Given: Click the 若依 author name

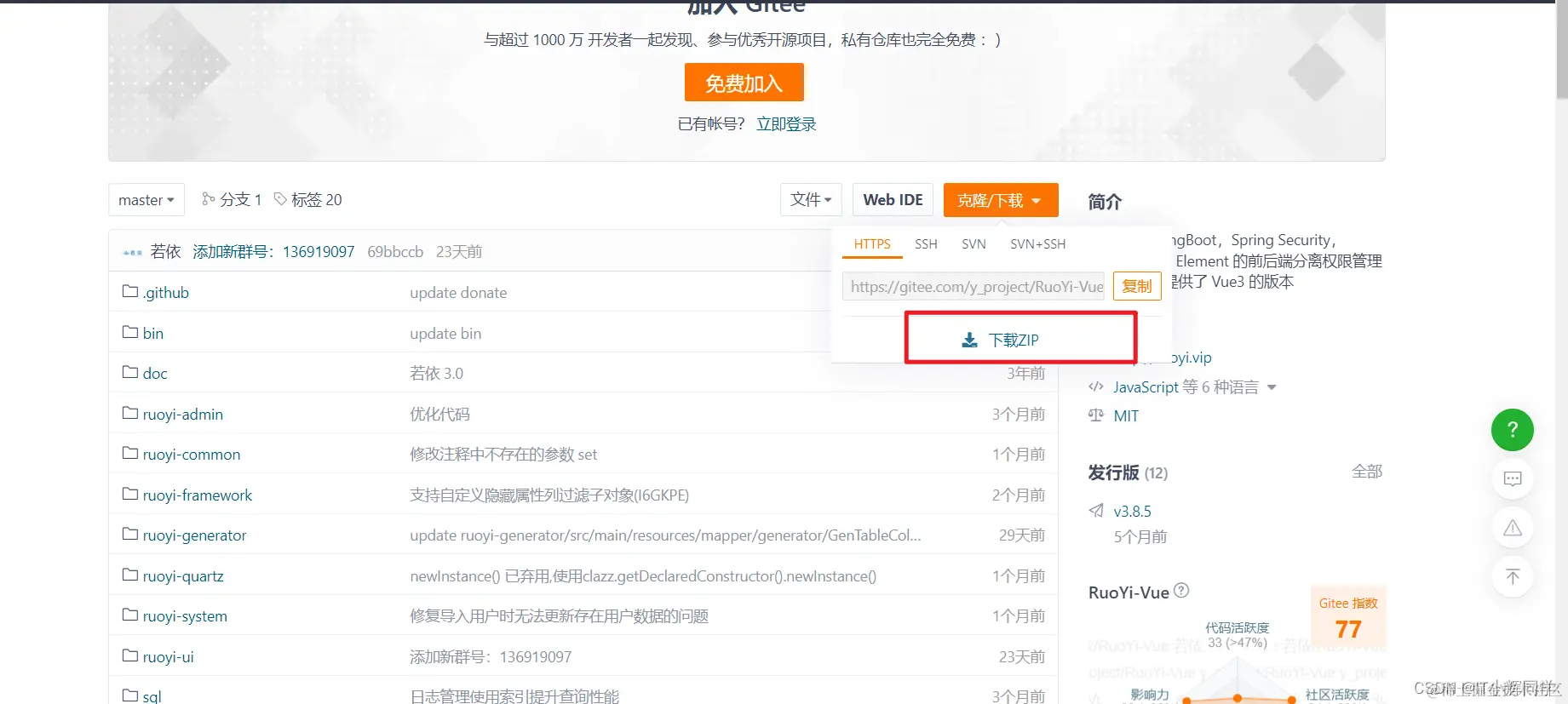Looking at the screenshot, I should (165, 252).
